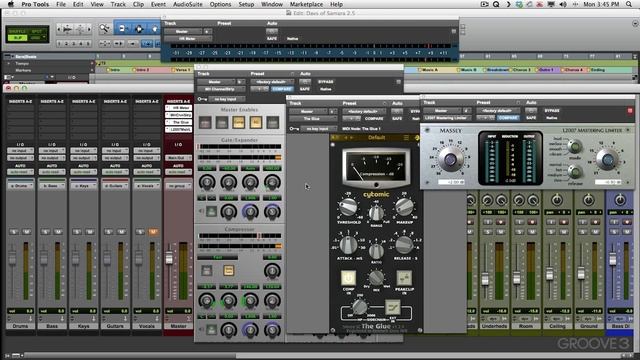Image resolution: width=640 pixels, height=360 pixels.
Task: Click BYPASS in the Channel Strip plugin header
Action: [326, 82]
